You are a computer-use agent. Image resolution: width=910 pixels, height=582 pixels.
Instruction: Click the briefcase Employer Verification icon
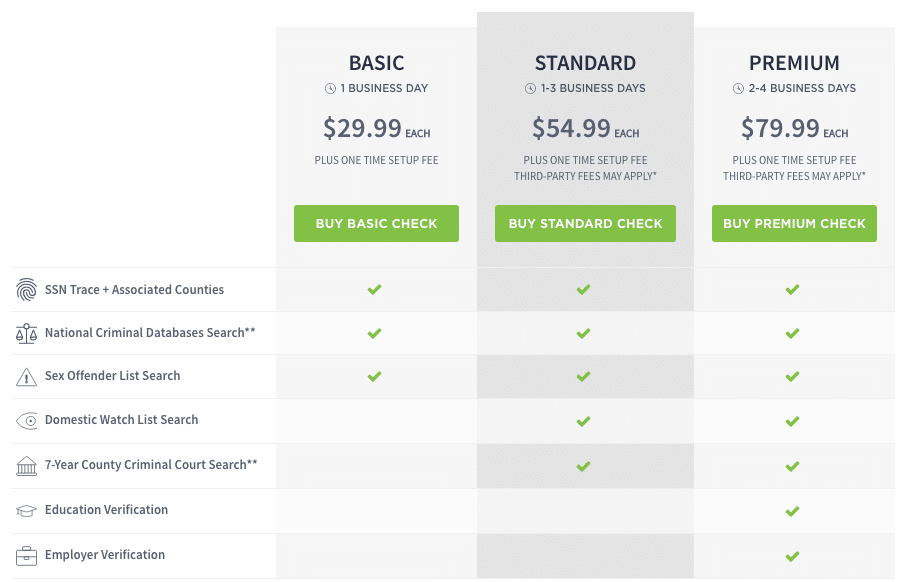[27, 555]
